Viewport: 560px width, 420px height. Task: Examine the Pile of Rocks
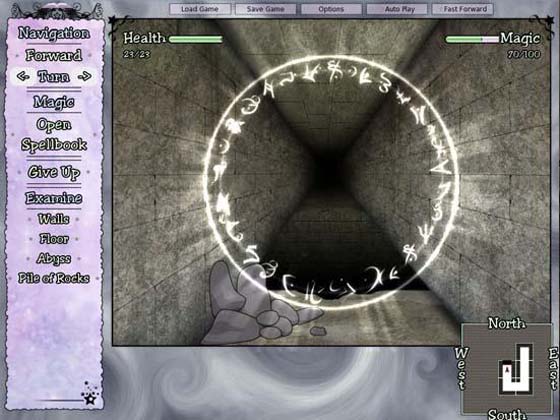[x=54, y=278]
